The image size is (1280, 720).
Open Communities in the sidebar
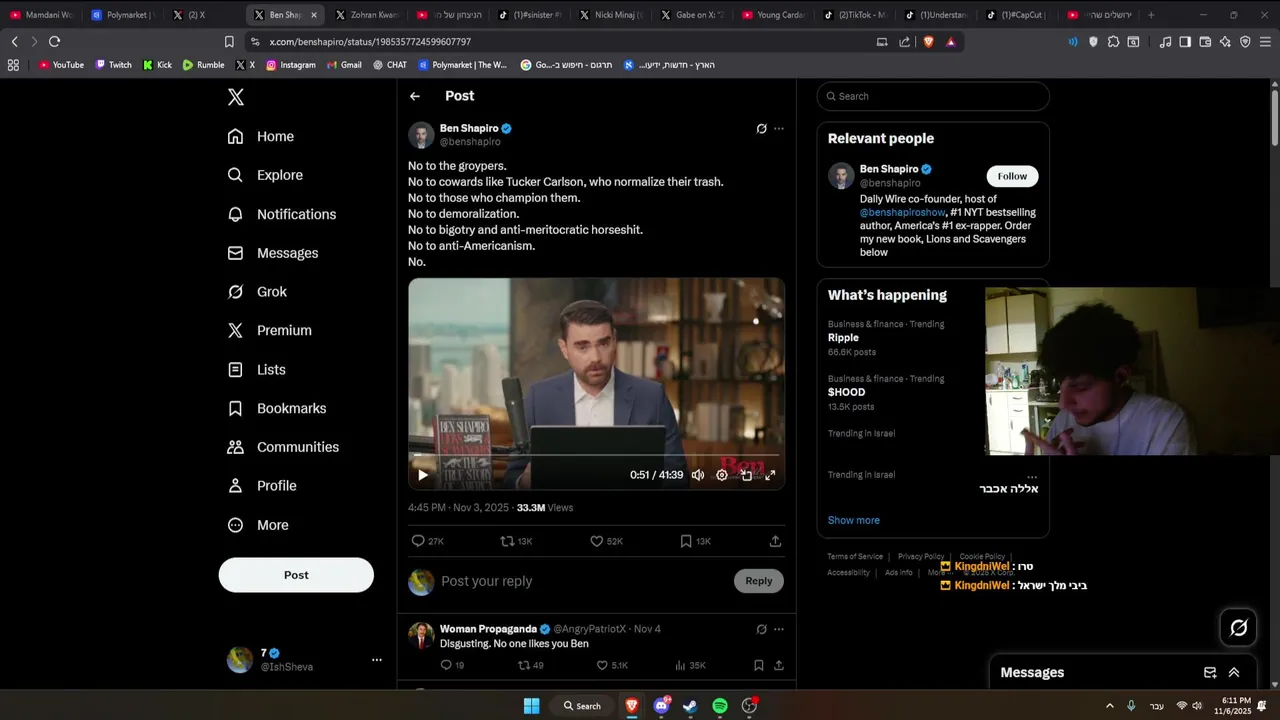pos(283,447)
